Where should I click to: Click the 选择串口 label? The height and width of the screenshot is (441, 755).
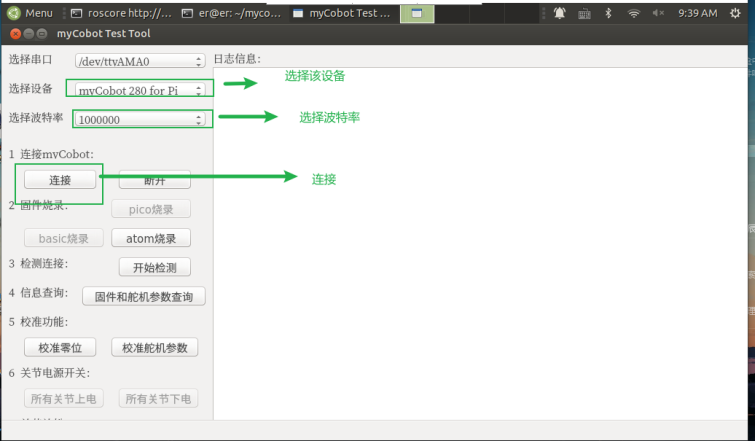point(30,60)
